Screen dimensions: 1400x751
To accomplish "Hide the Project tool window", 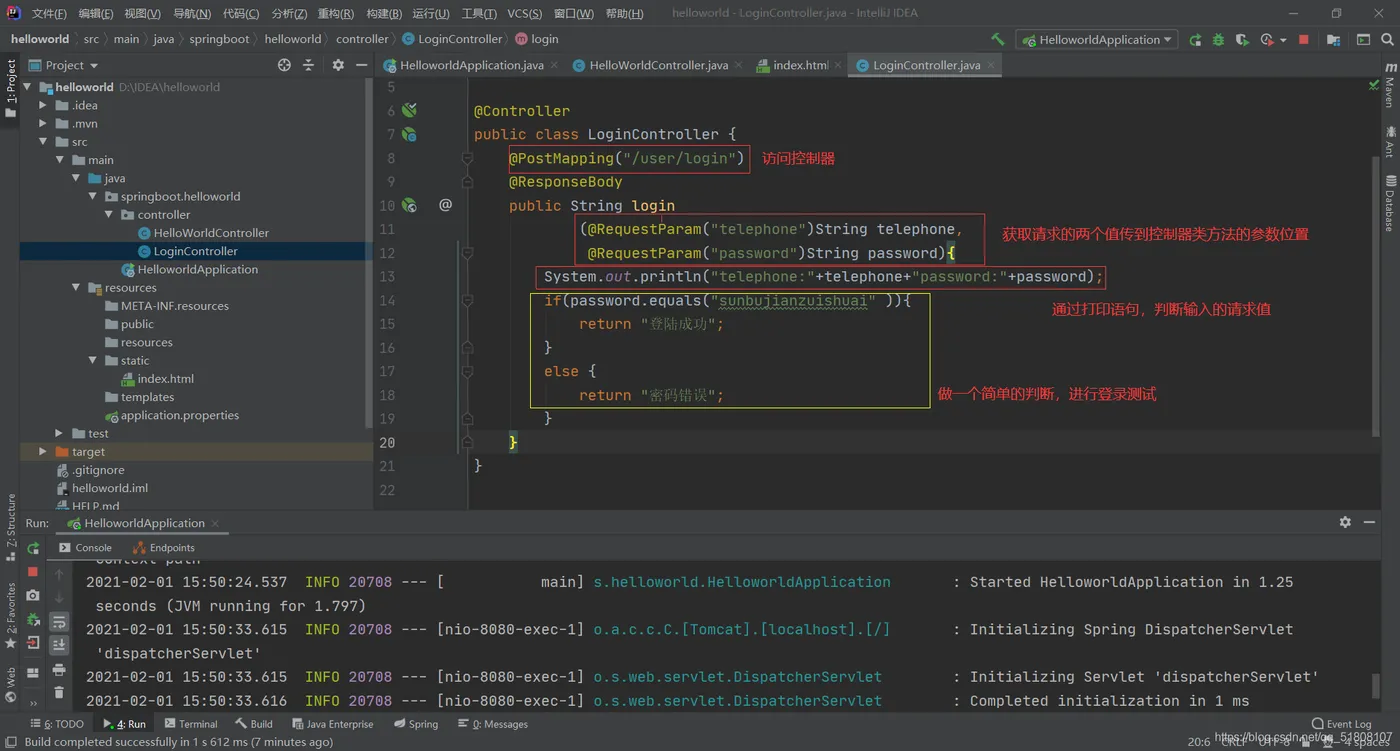I will pyautogui.click(x=361, y=65).
